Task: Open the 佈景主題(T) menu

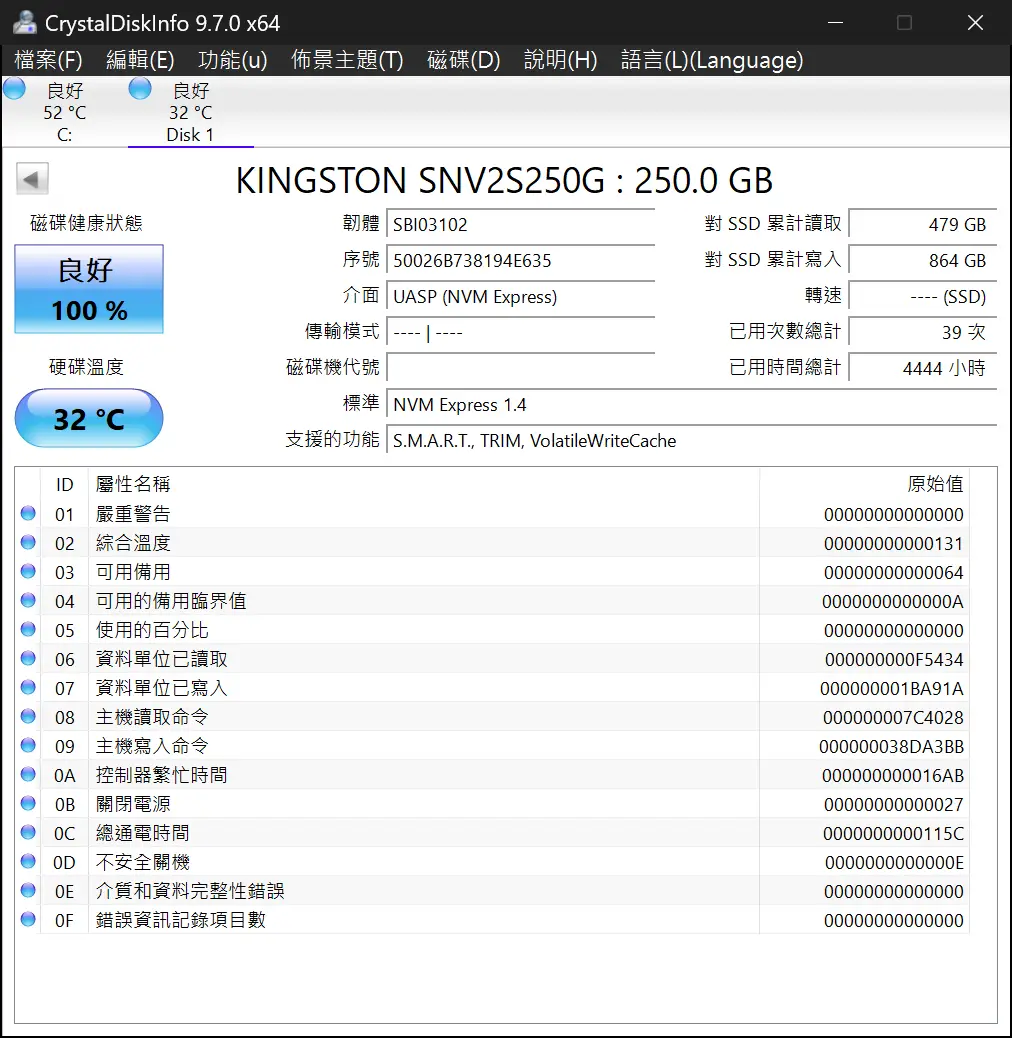Action: point(347,60)
